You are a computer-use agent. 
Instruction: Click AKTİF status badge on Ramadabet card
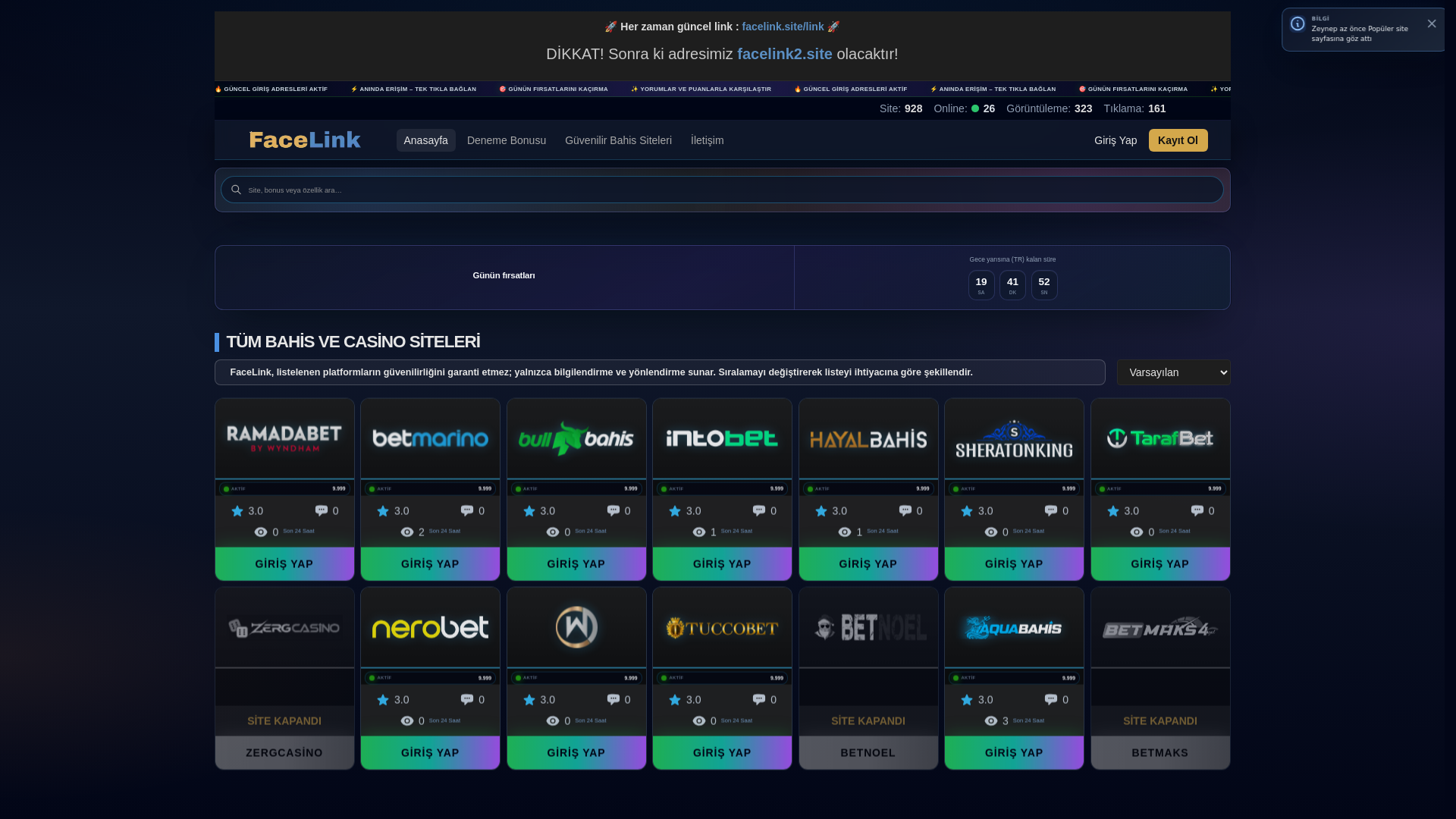point(234,489)
